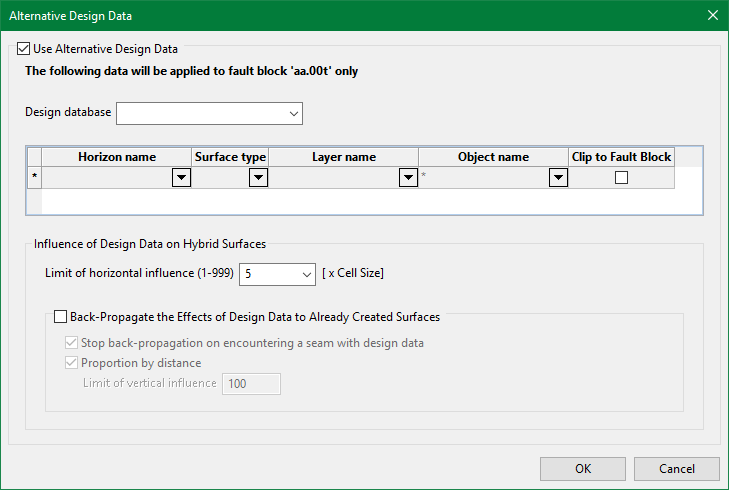
Task: Click the Surface type column header
Action: point(230,157)
